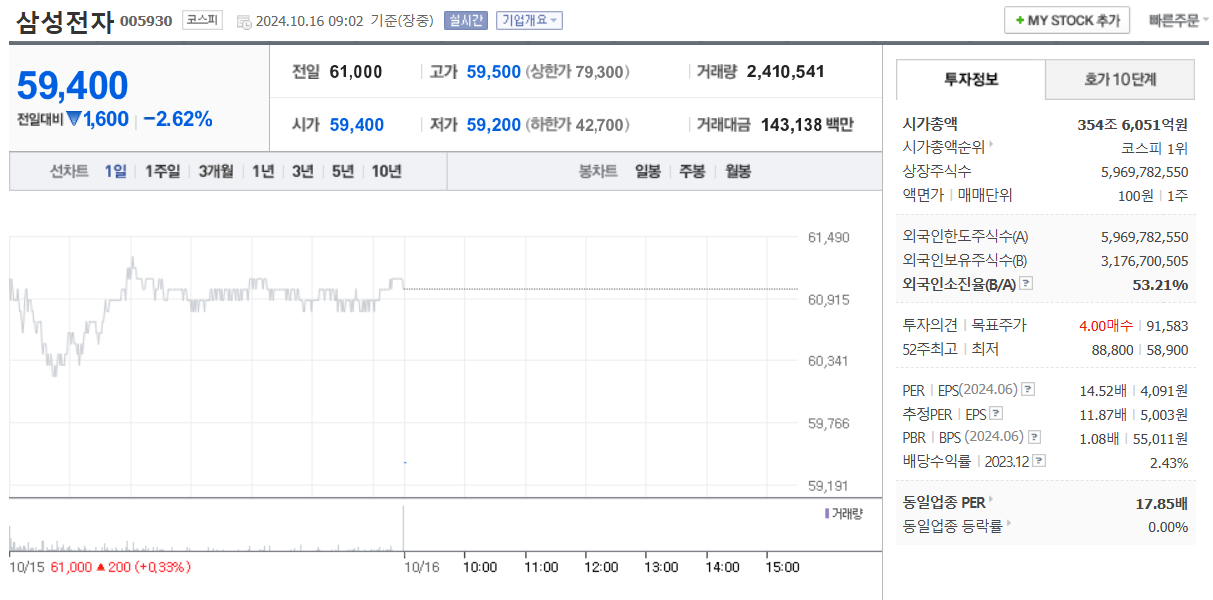Screen dimensions: 1213x600
Task: Click help icon next to 배당수익률 2023.12
Action: (x=1039, y=461)
